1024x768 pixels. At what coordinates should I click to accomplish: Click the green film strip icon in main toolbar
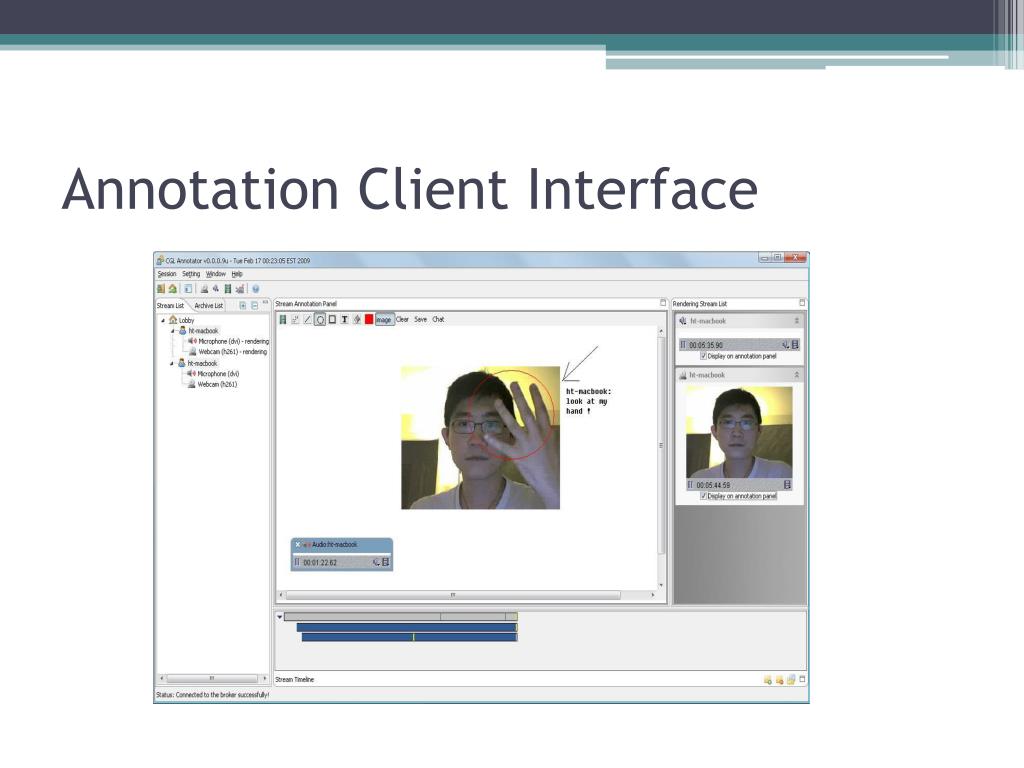(x=228, y=289)
